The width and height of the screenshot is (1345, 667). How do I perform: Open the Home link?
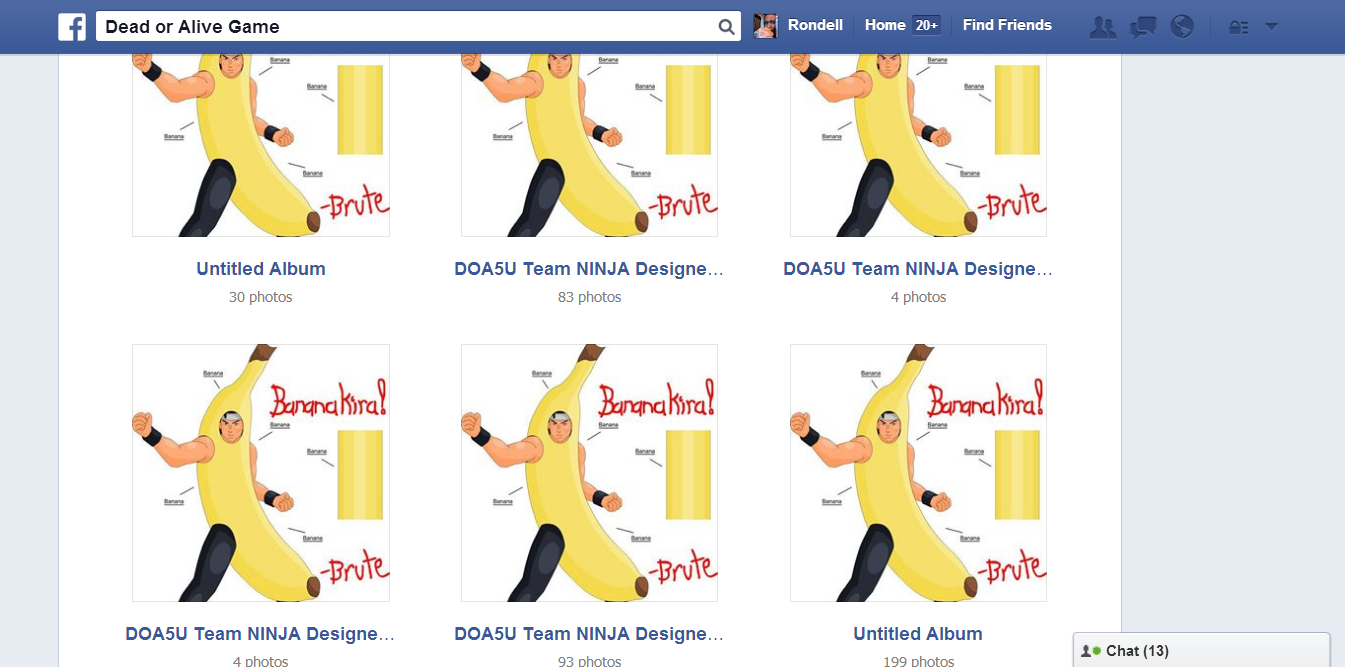click(x=885, y=25)
